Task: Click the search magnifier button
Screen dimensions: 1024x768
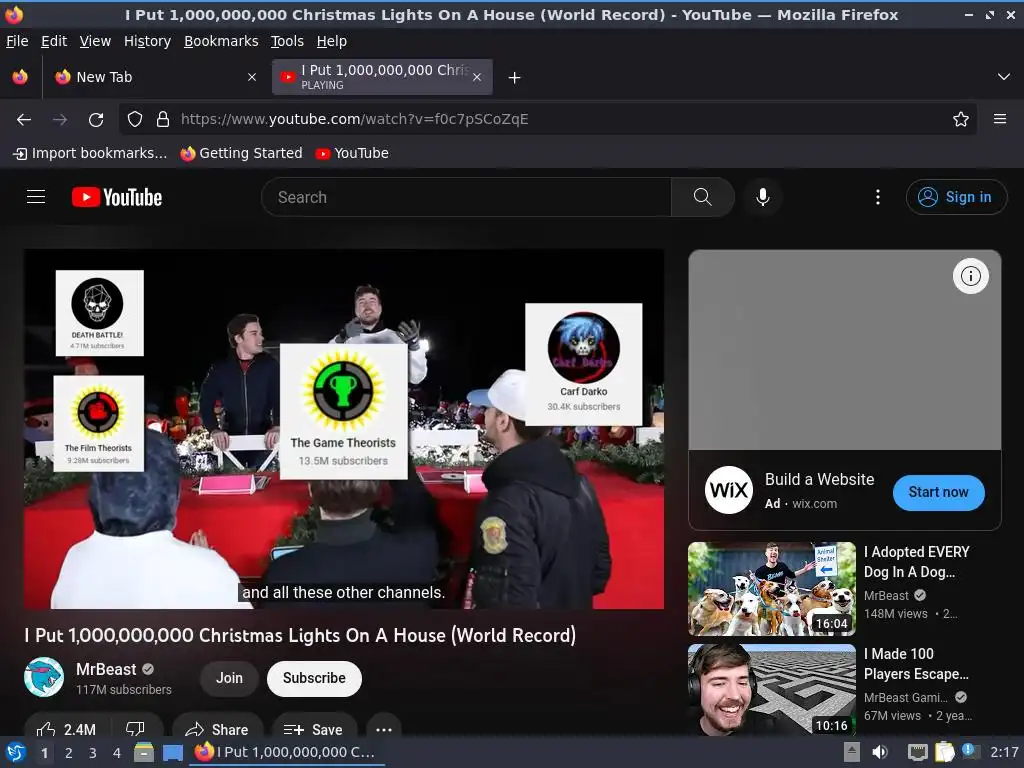Action: coord(703,197)
